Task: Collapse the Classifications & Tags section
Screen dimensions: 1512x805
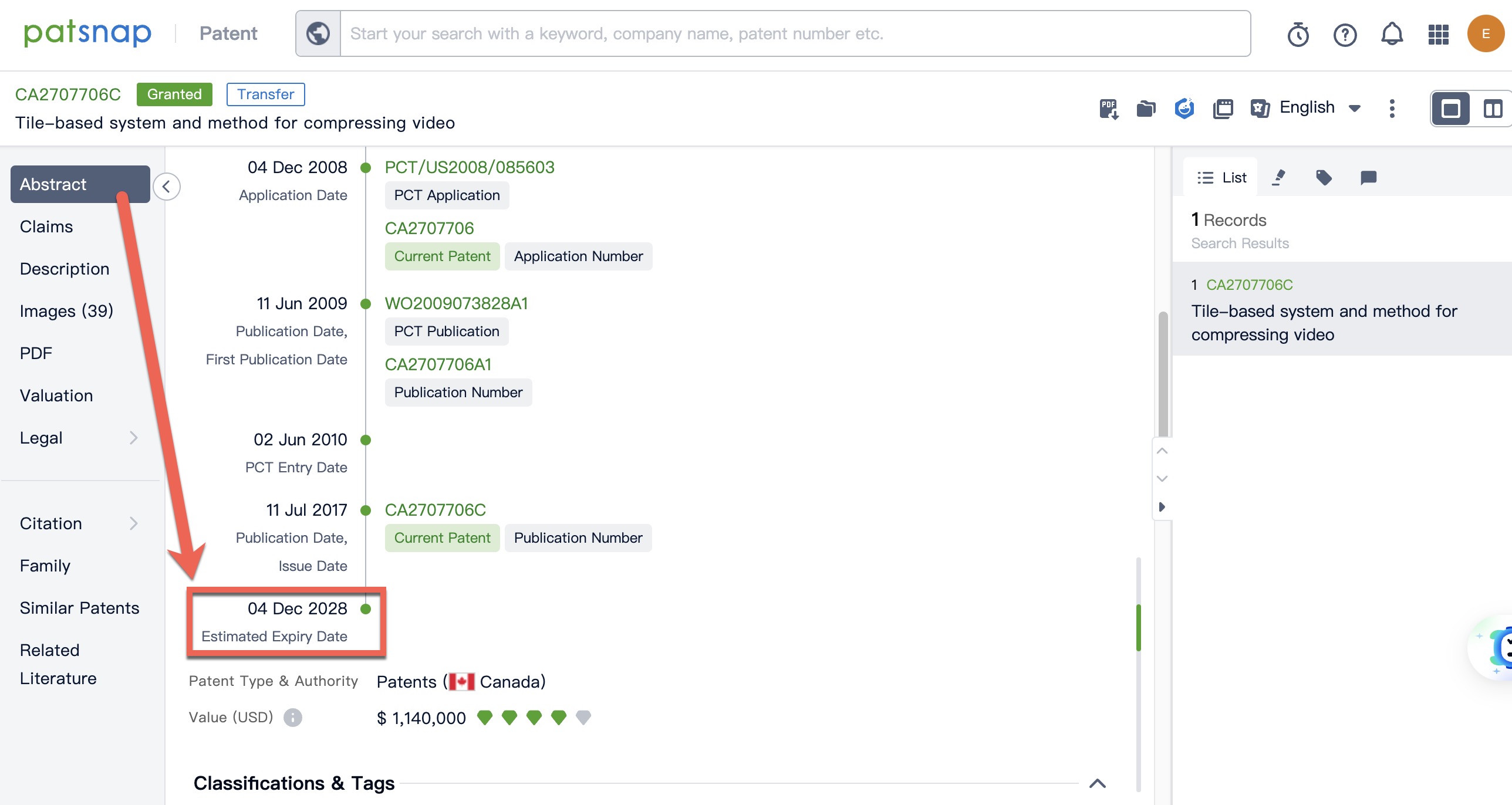Action: pyautogui.click(x=1097, y=783)
